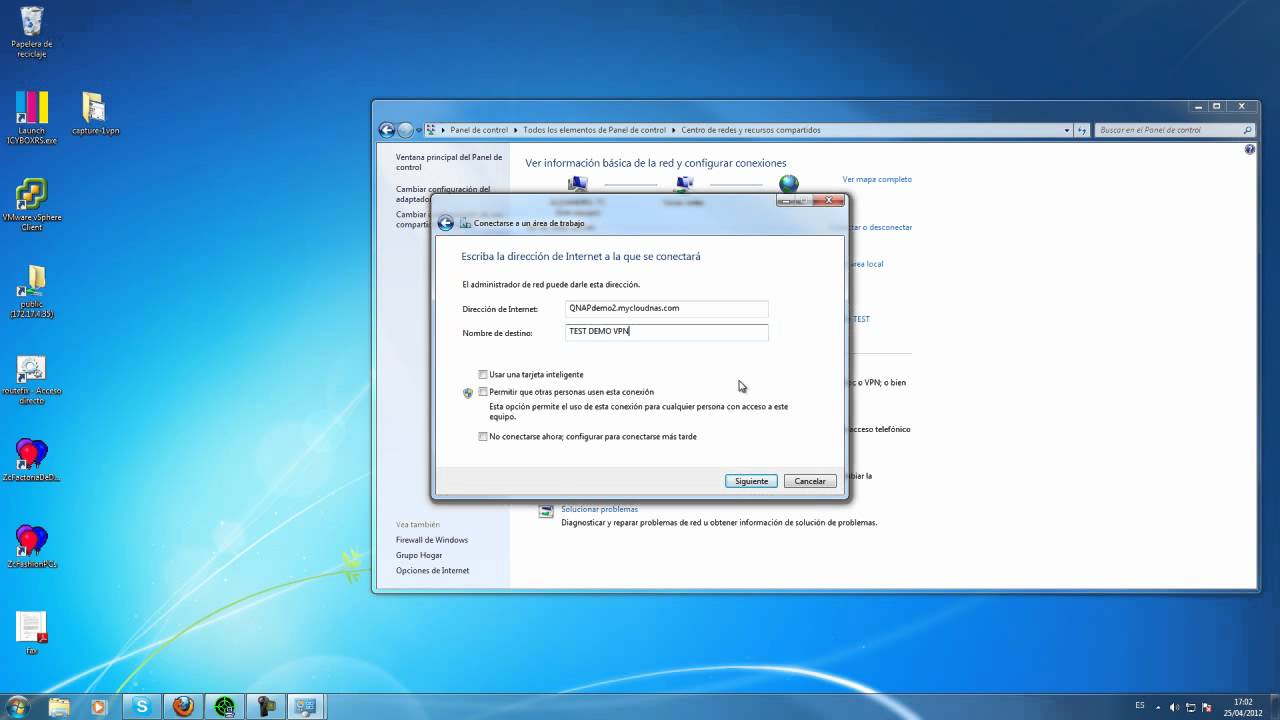Open Skype from the taskbar
The image size is (1280, 720).
click(142, 707)
